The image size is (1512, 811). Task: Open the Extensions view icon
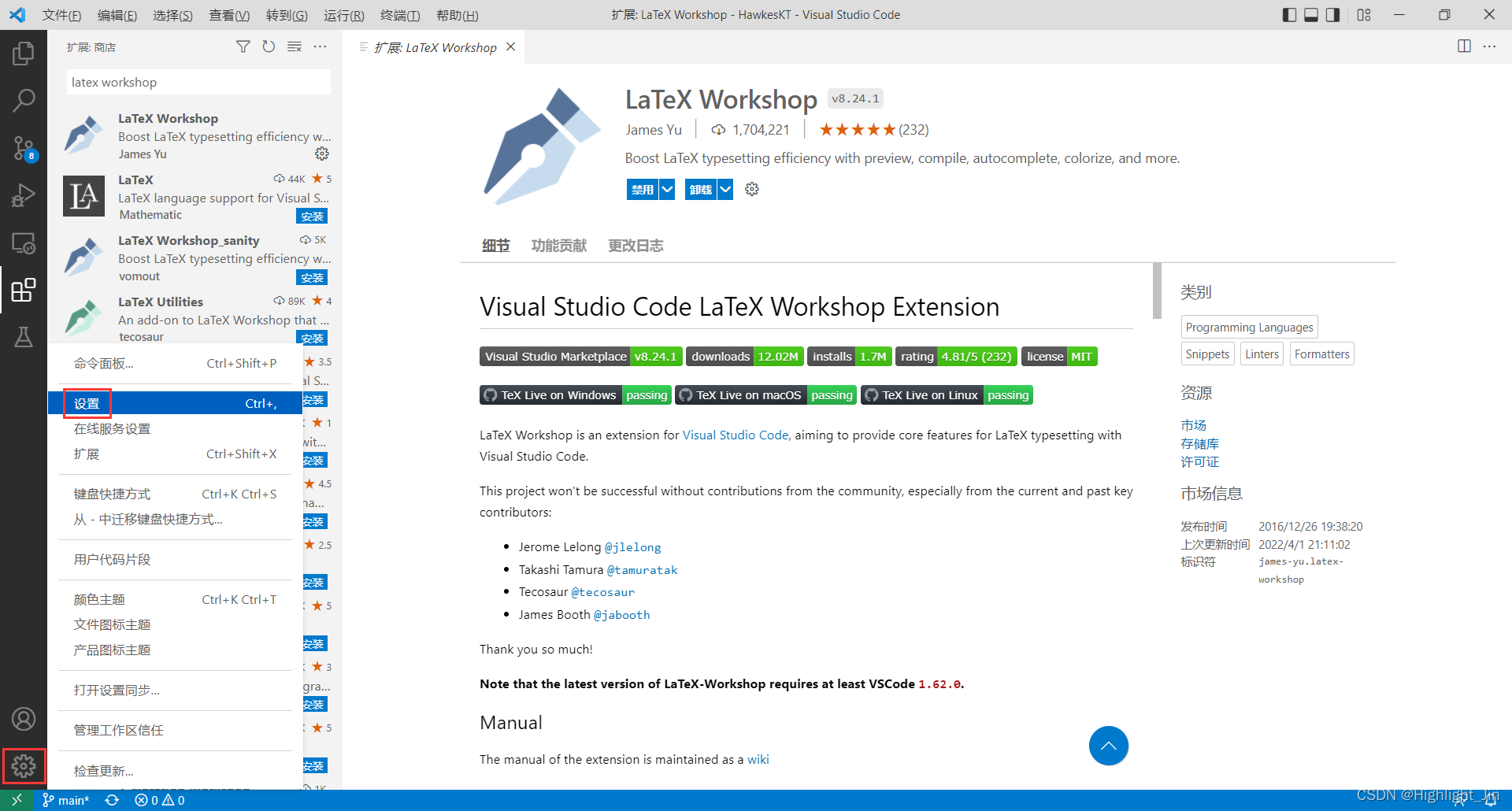pos(24,290)
